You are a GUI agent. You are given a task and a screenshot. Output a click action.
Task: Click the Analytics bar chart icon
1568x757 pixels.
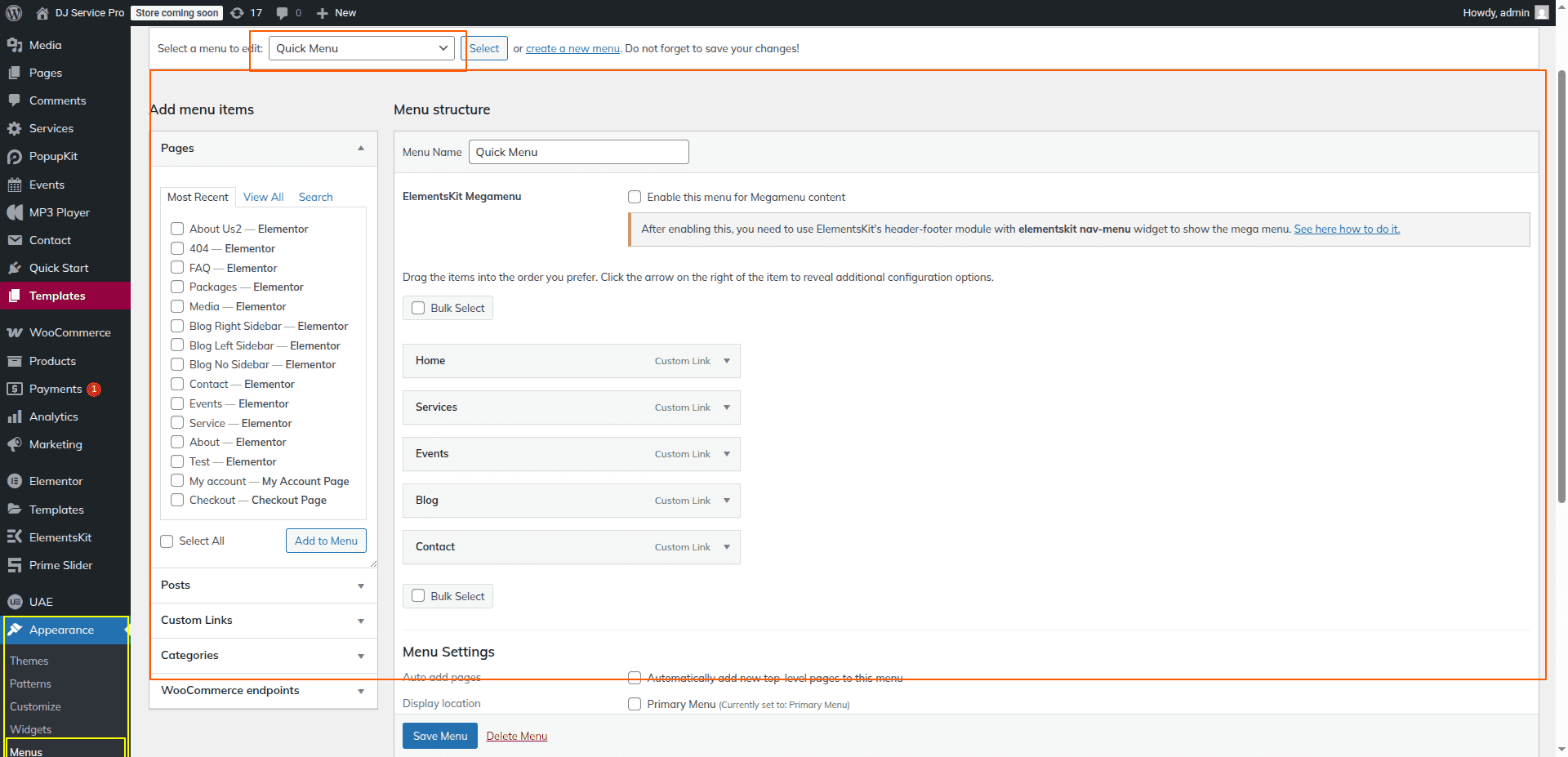pos(15,417)
